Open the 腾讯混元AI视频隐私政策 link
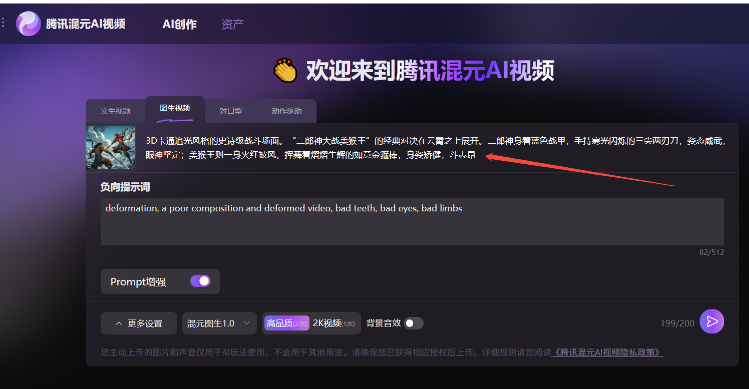The width and height of the screenshot is (749, 389). point(607,352)
